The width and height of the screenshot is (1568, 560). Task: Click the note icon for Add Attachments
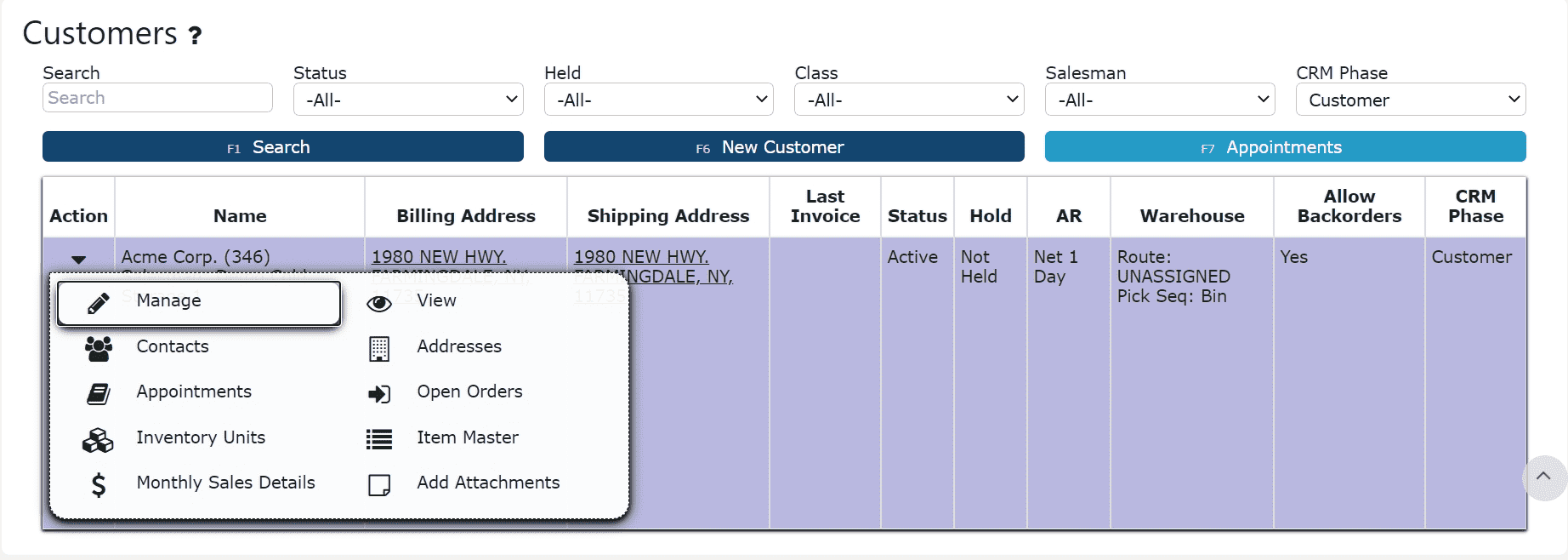point(379,485)
